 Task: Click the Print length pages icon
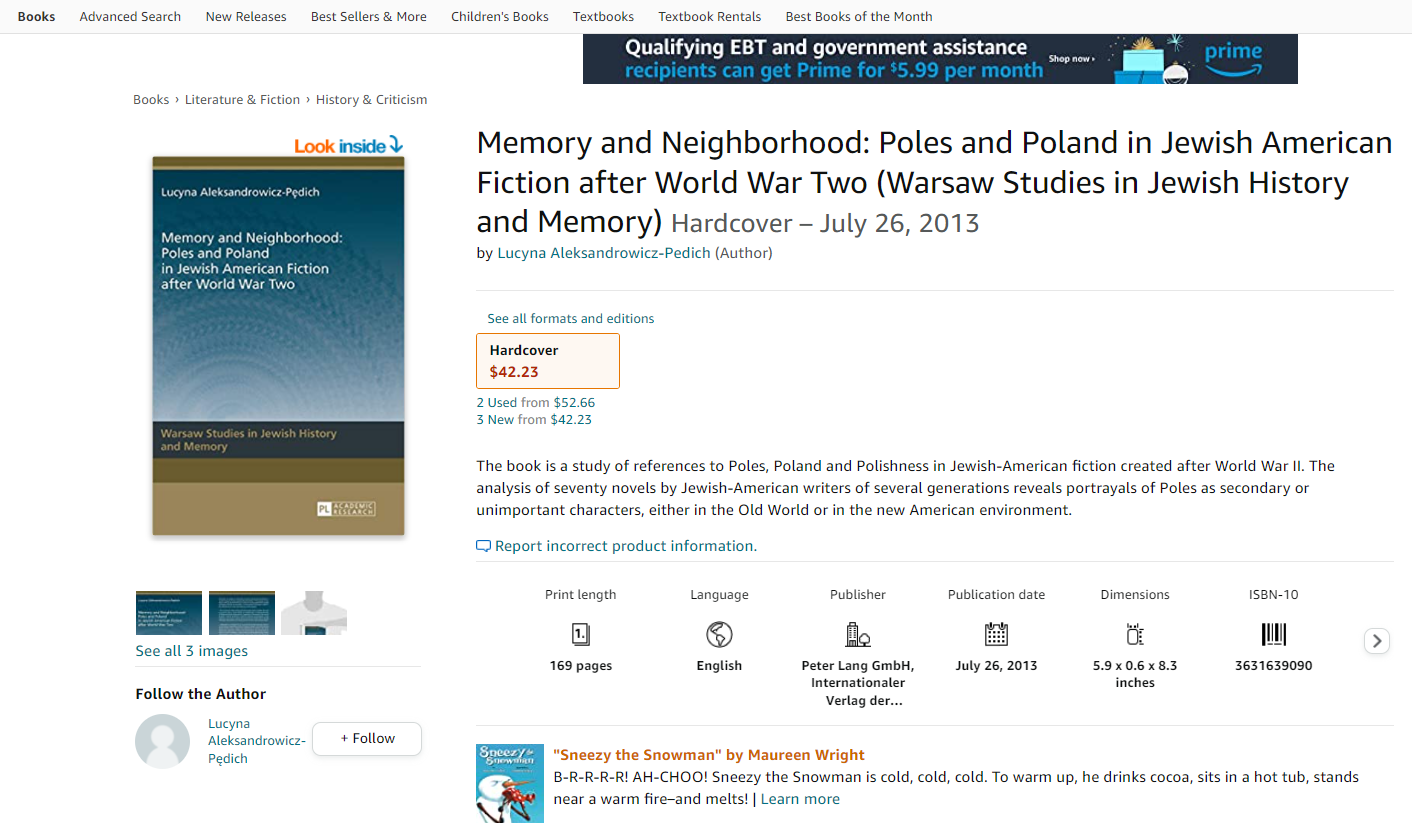coord(580,634)
